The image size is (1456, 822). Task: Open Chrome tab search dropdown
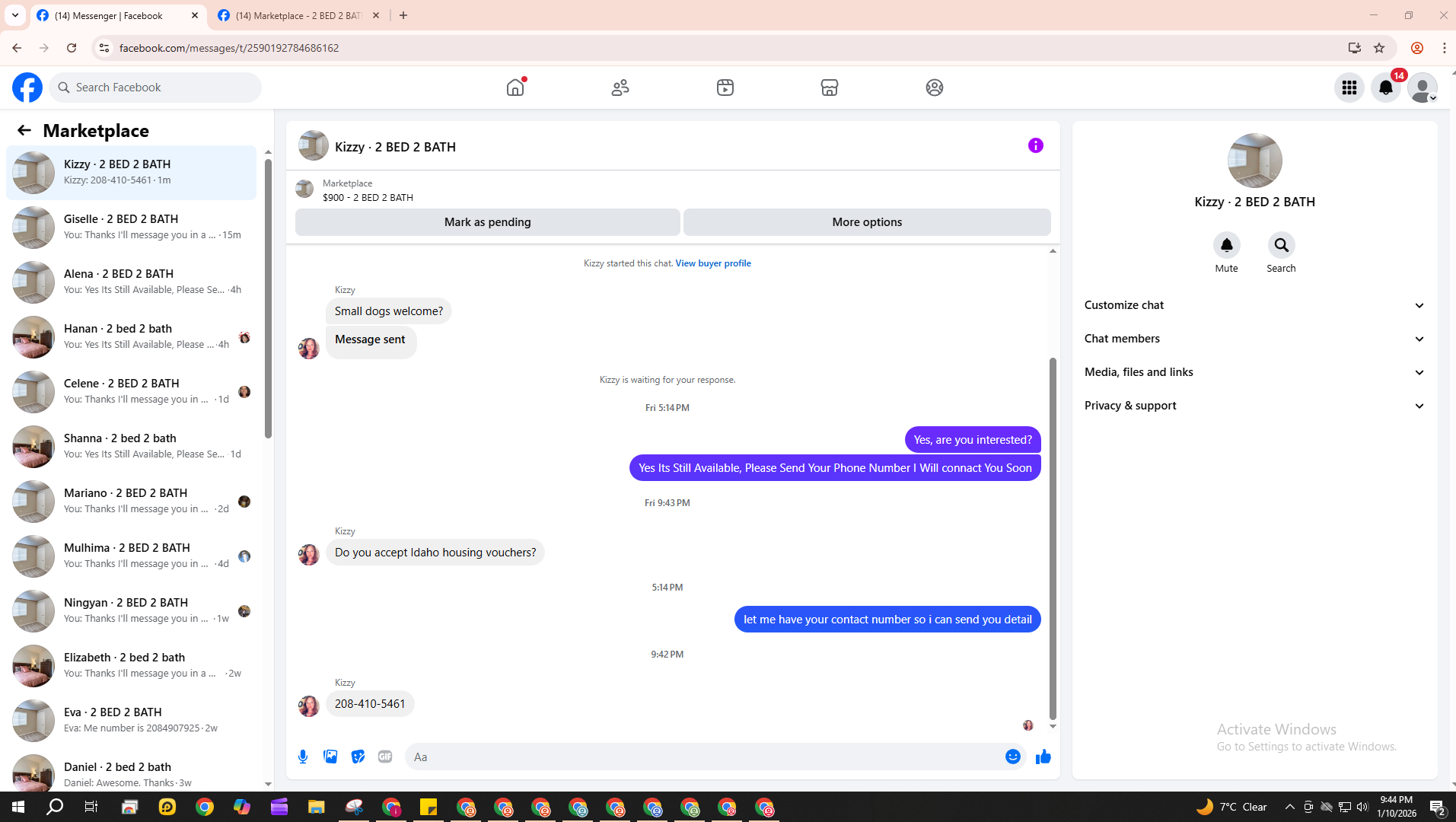[15, 15]
